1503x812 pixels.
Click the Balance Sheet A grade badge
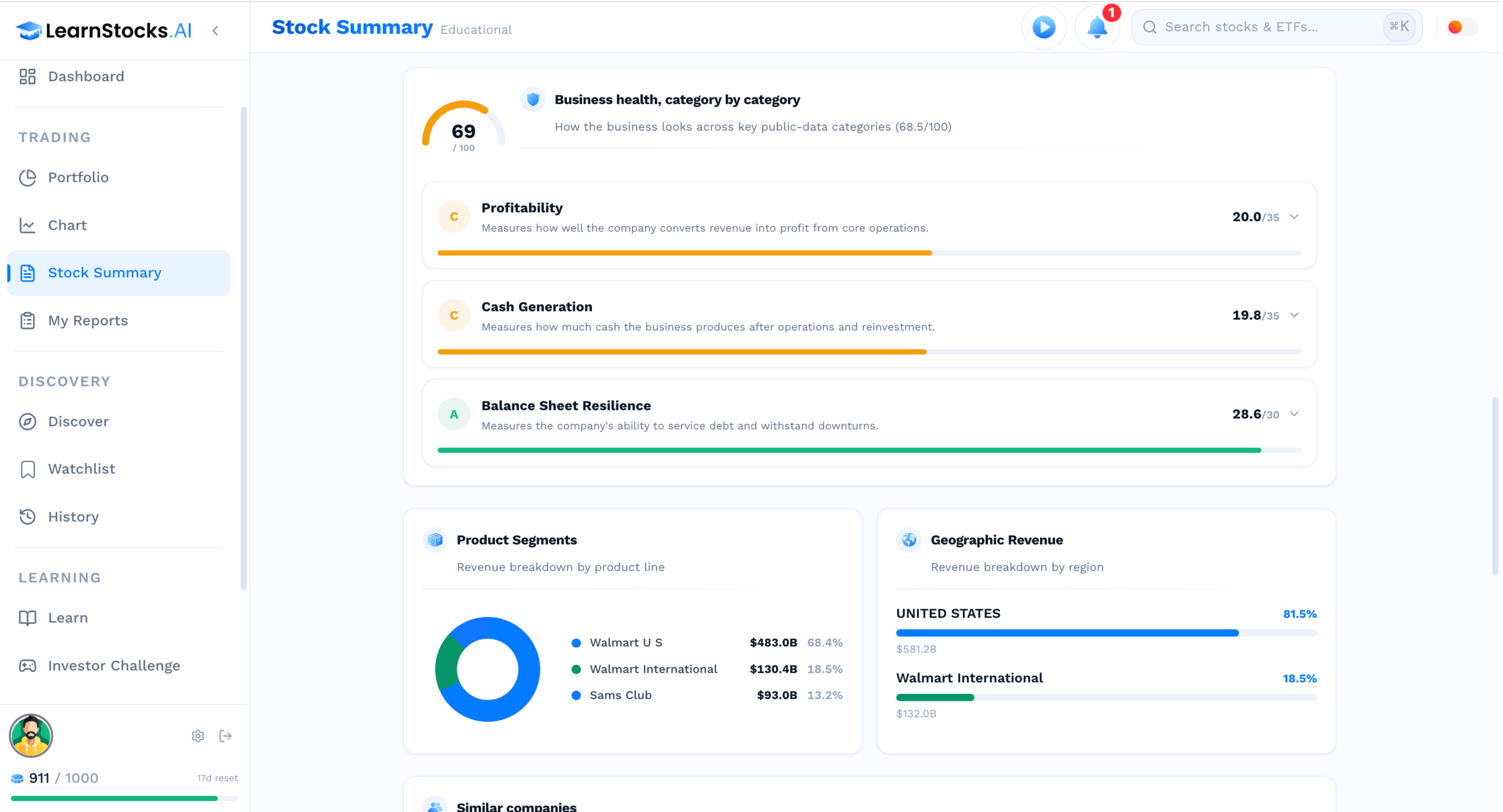(454, 414)
